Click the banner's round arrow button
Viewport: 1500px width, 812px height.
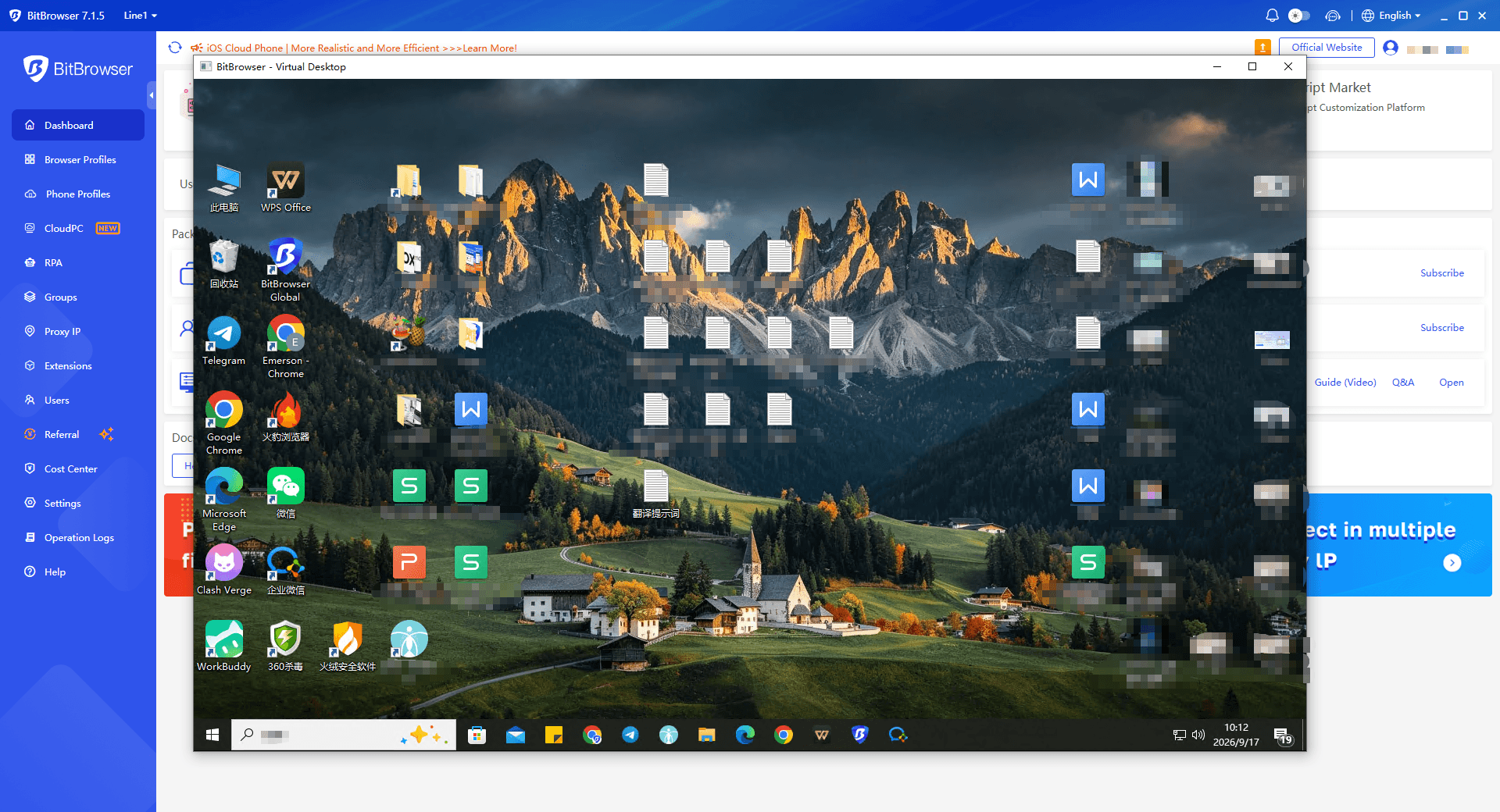click(x=1452, y=563)
